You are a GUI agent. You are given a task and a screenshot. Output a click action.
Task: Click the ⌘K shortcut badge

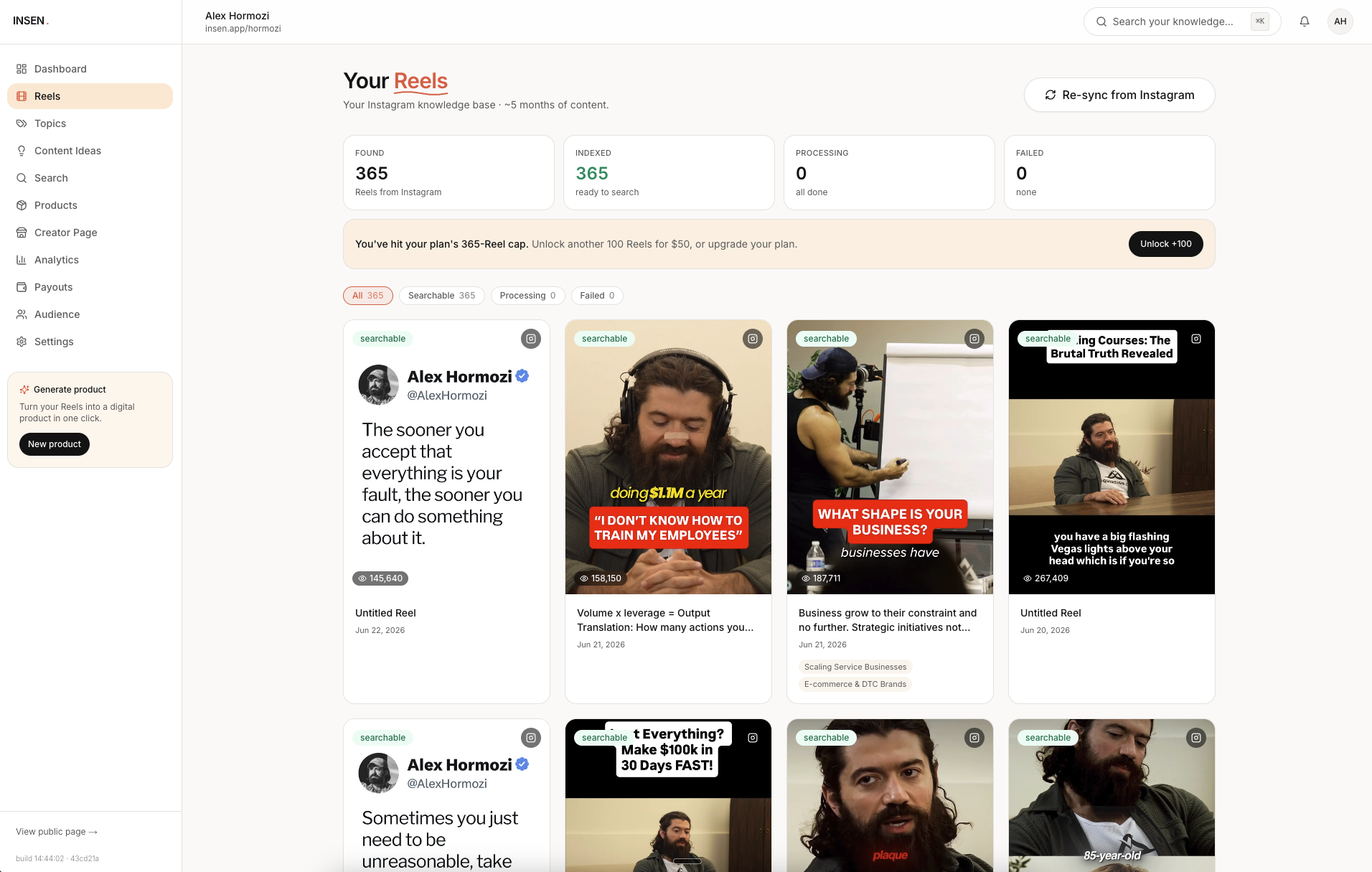1260,22
